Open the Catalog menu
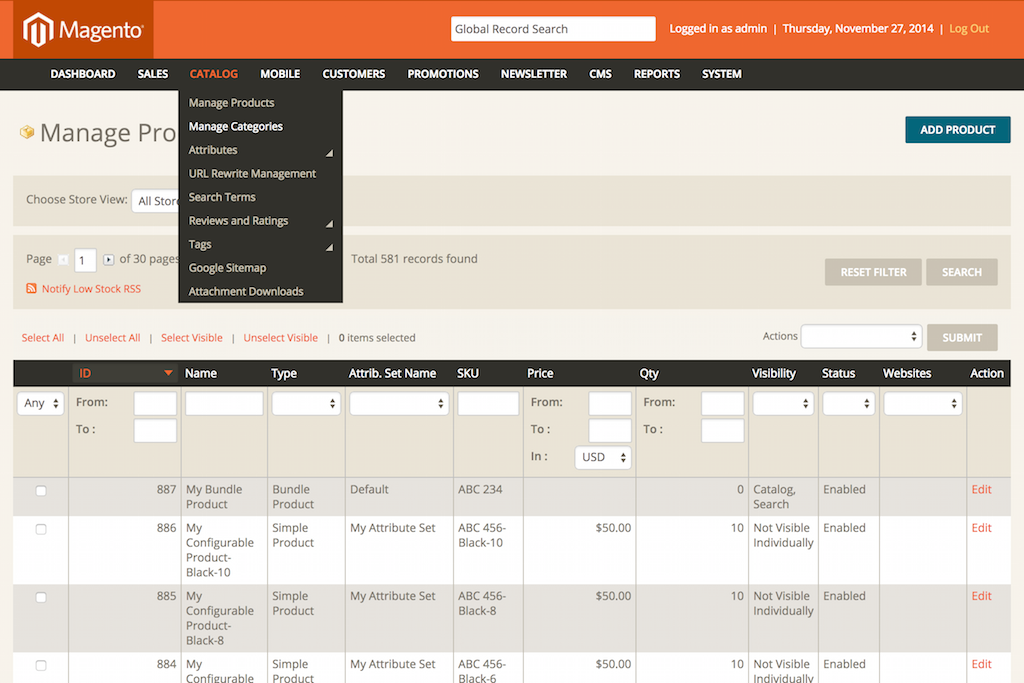This screenshot has width=1024, height=683. [214, 74]
